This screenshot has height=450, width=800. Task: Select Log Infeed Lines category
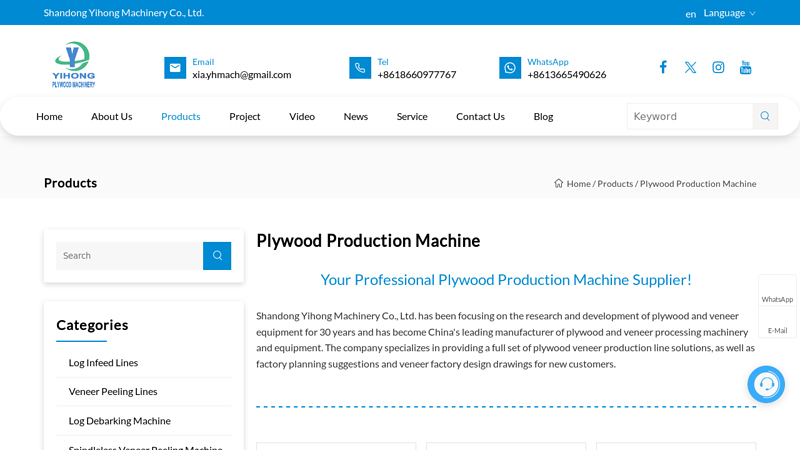(x=103, y=363)
